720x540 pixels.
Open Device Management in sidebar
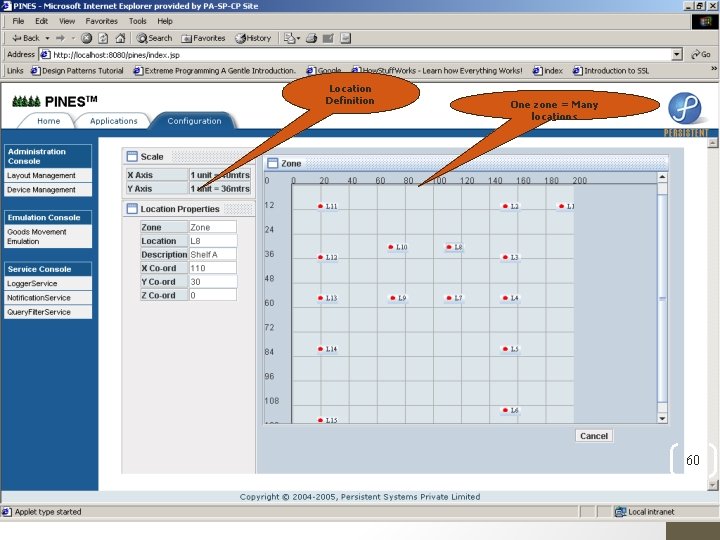[x=48, y=190]
